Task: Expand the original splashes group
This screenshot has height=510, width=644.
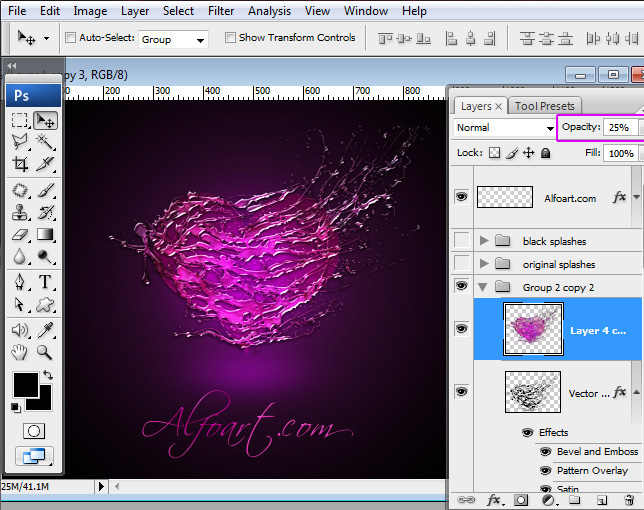Action: pos(485,264)
